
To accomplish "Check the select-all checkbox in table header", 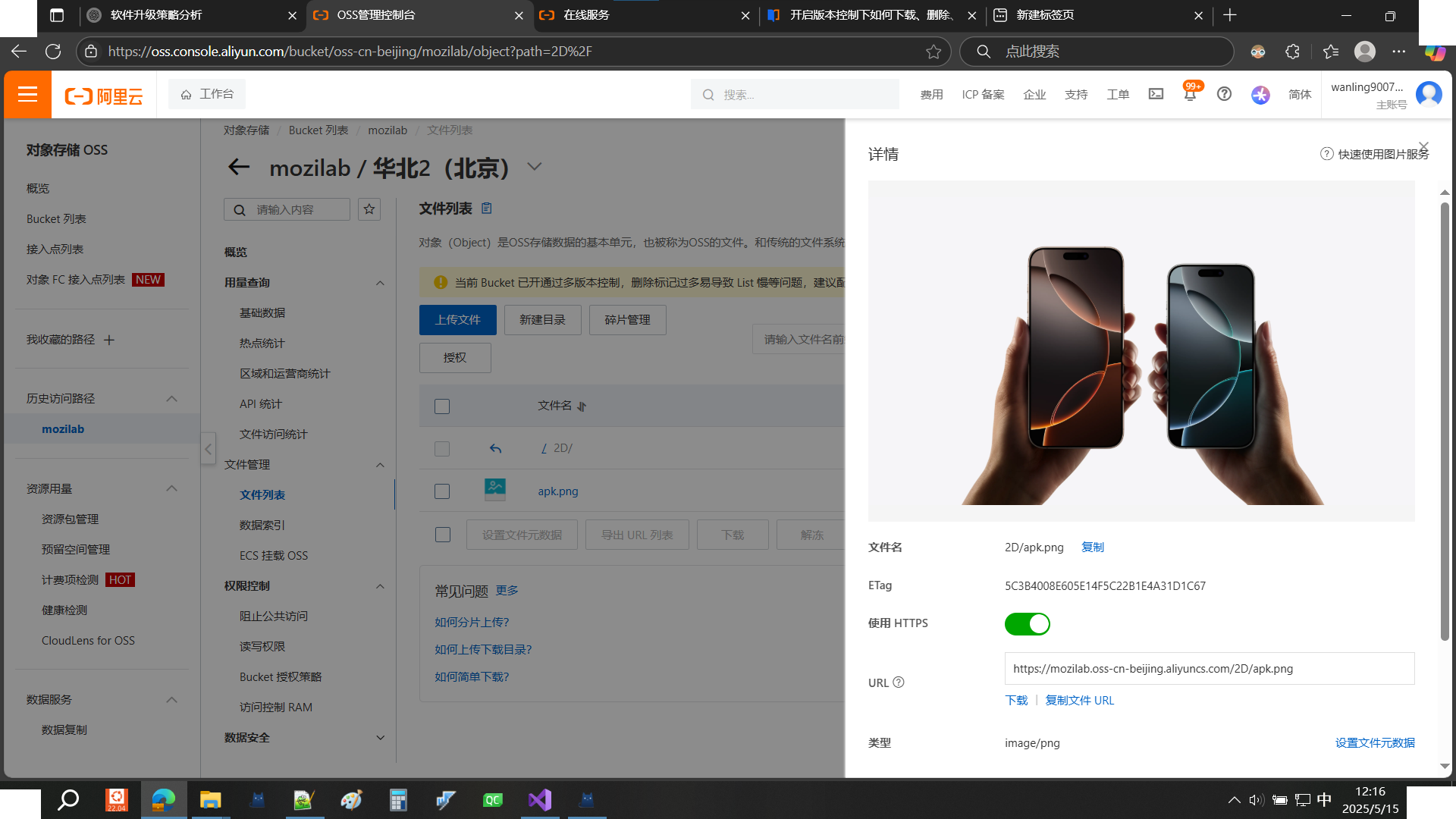I will (442, 406).
